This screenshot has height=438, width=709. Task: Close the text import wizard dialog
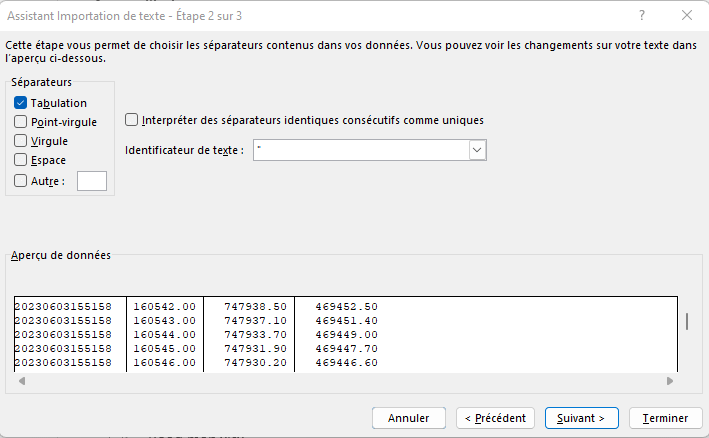[x=687, y=15]
